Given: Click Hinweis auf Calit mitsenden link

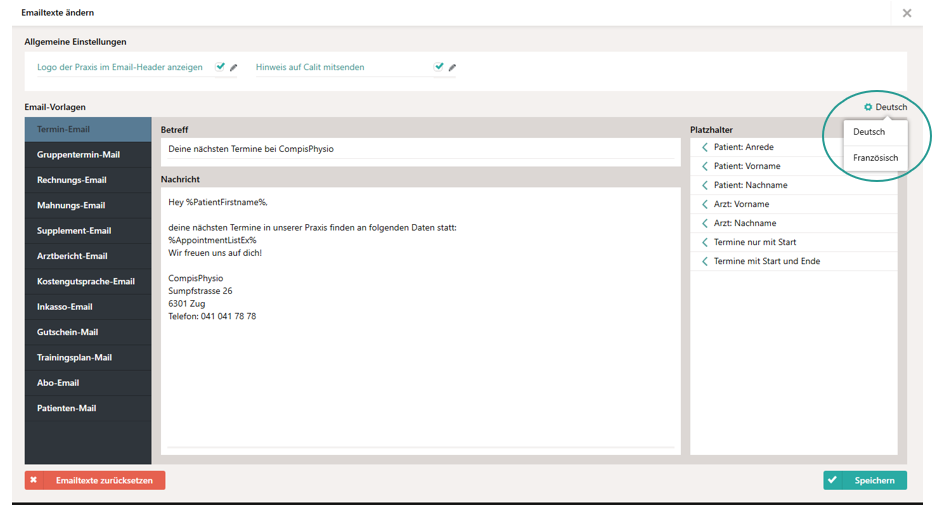Looking at the screenshot, I should click(310, 67).
